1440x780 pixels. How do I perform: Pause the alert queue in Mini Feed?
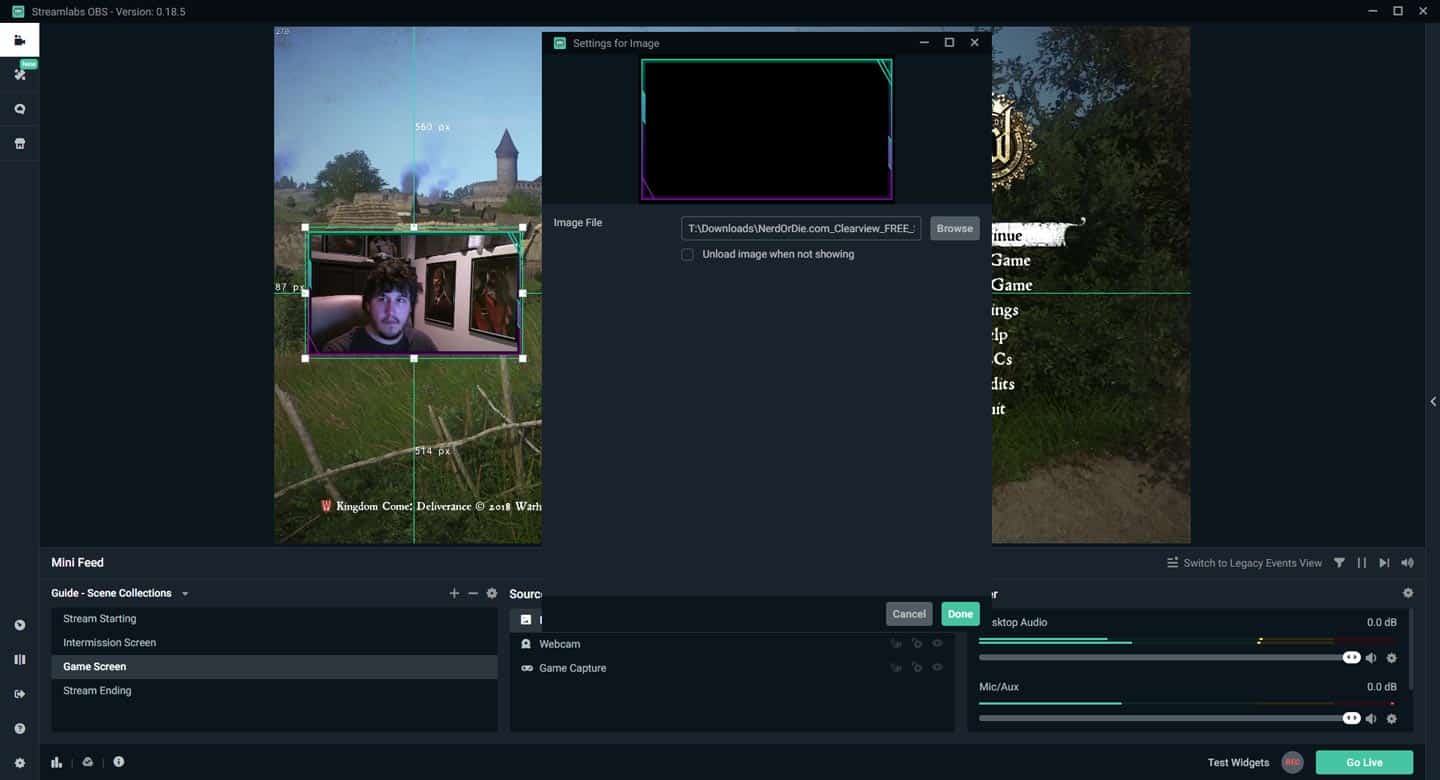tap(1362, 563)
